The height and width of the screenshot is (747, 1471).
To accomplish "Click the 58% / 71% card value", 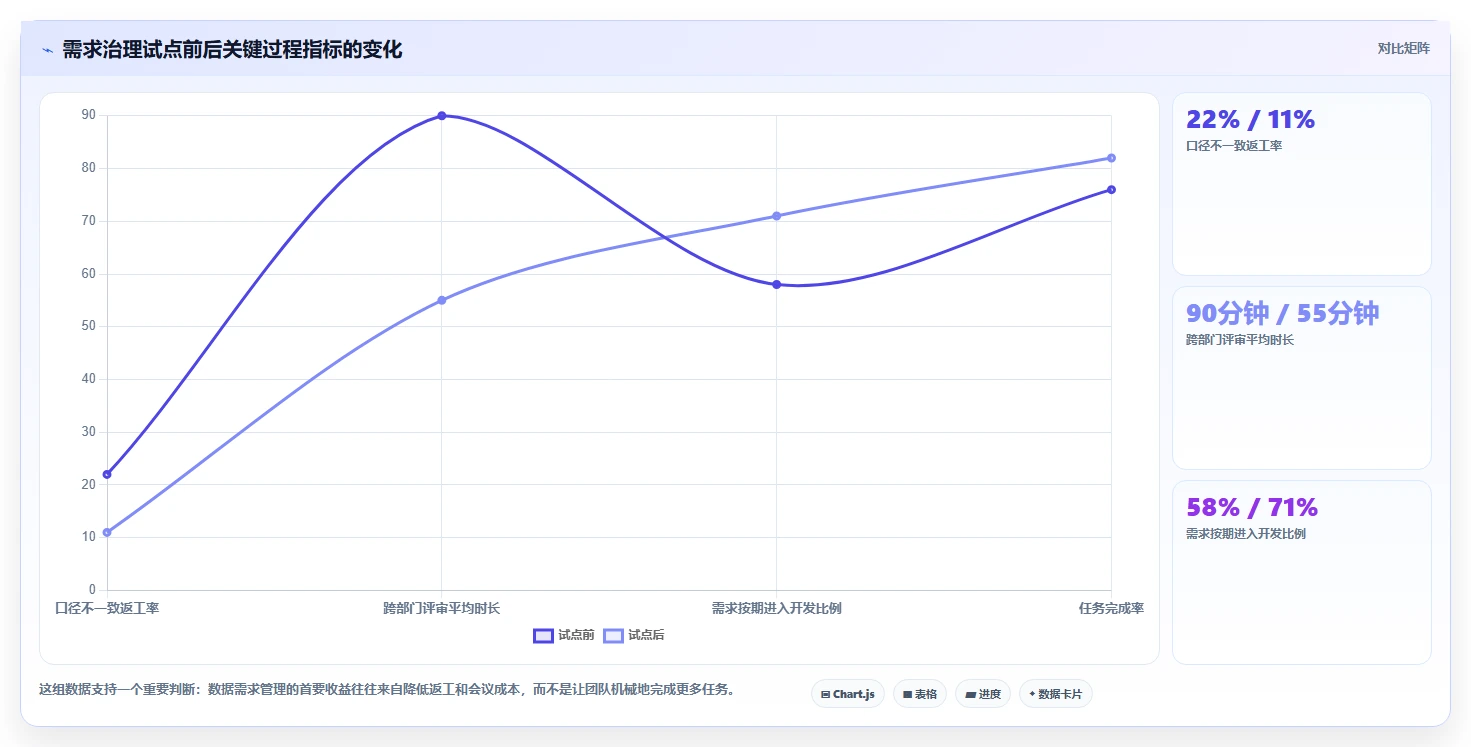I will 1252,507.
